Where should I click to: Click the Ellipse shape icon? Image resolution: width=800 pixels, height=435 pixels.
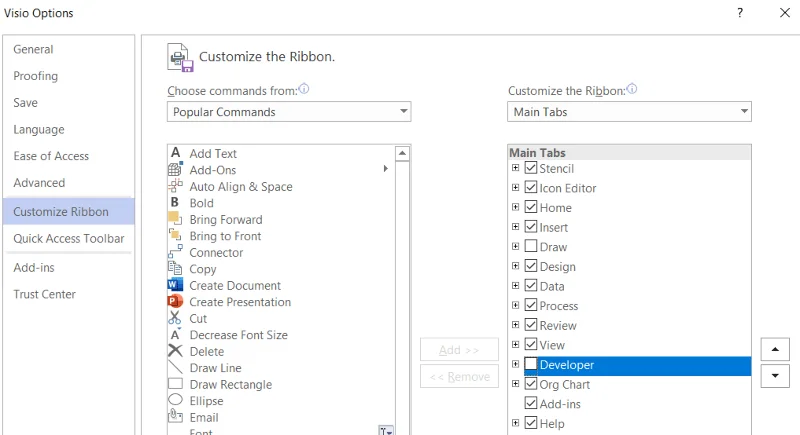coord(175,399)
